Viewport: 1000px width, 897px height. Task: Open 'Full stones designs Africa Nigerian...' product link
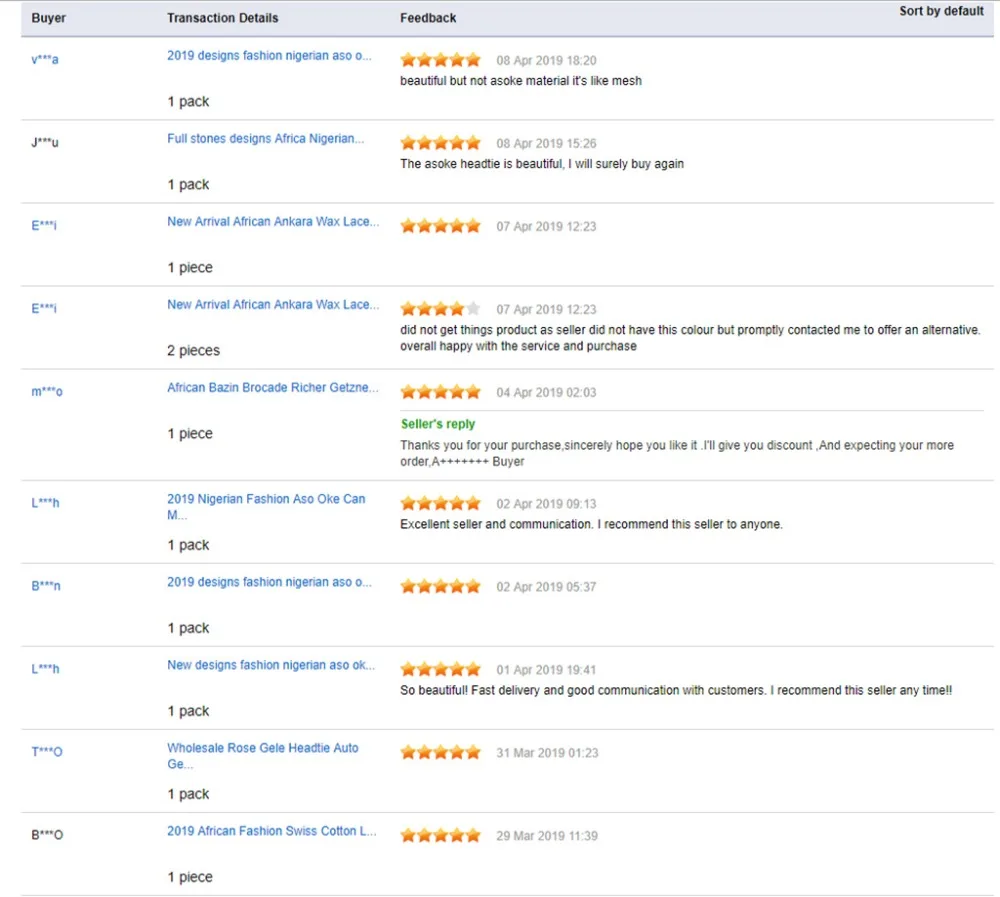coord(265,138)
